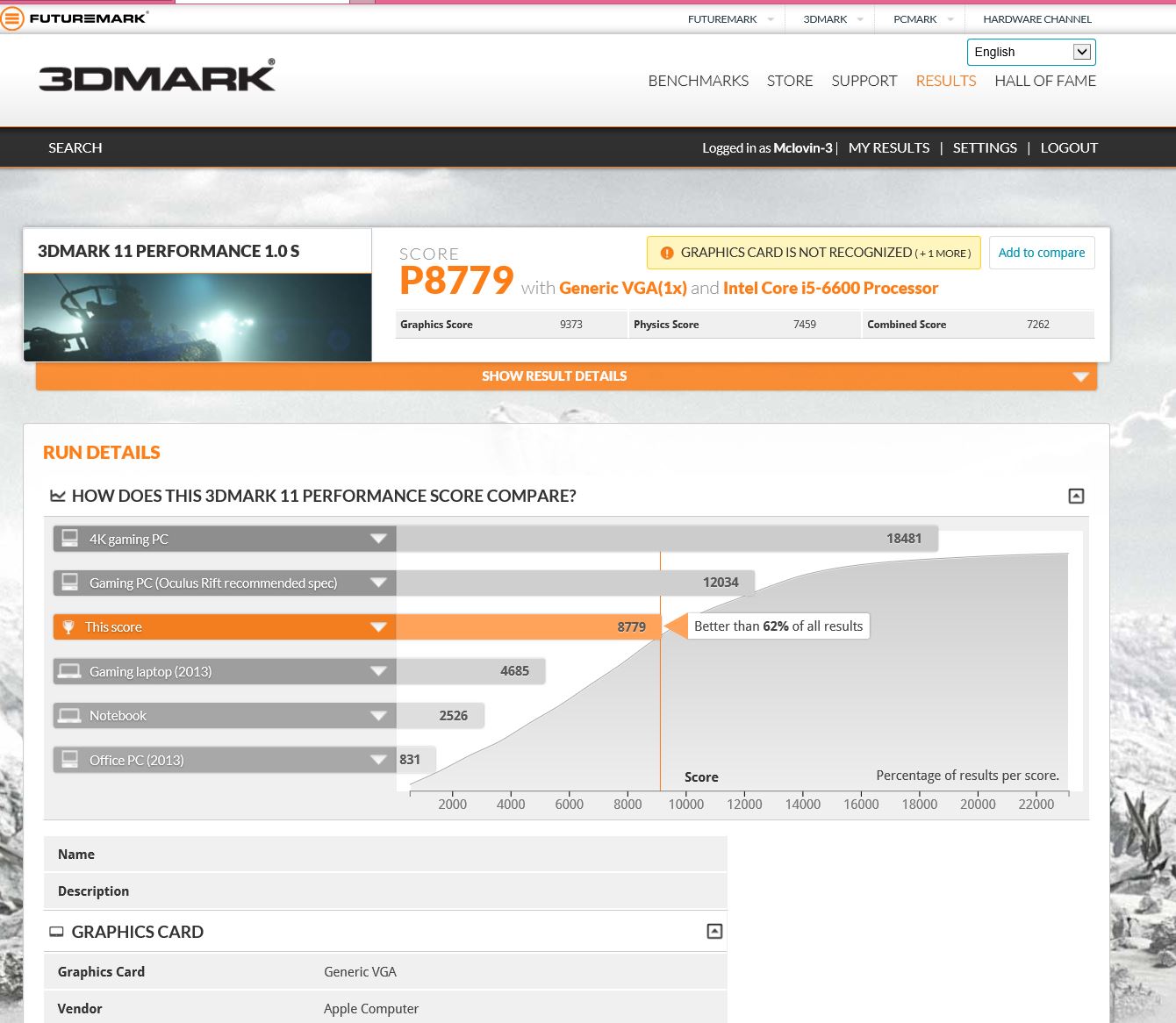The height and width of the screenshot is (1023, 1176).
Task: Click the Gaming PC Oculus Rift computer icon
Action: pos(70,582)
